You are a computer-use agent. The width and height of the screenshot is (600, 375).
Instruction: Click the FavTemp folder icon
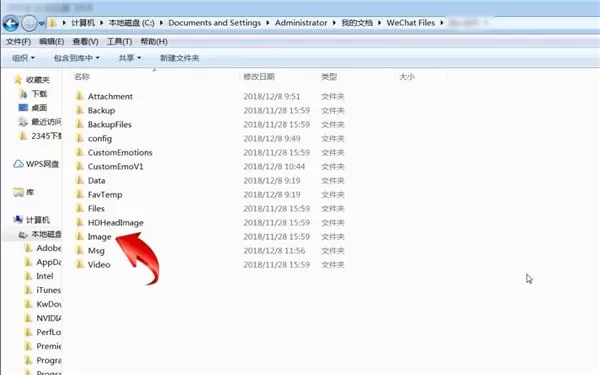[x=80, y=194]
